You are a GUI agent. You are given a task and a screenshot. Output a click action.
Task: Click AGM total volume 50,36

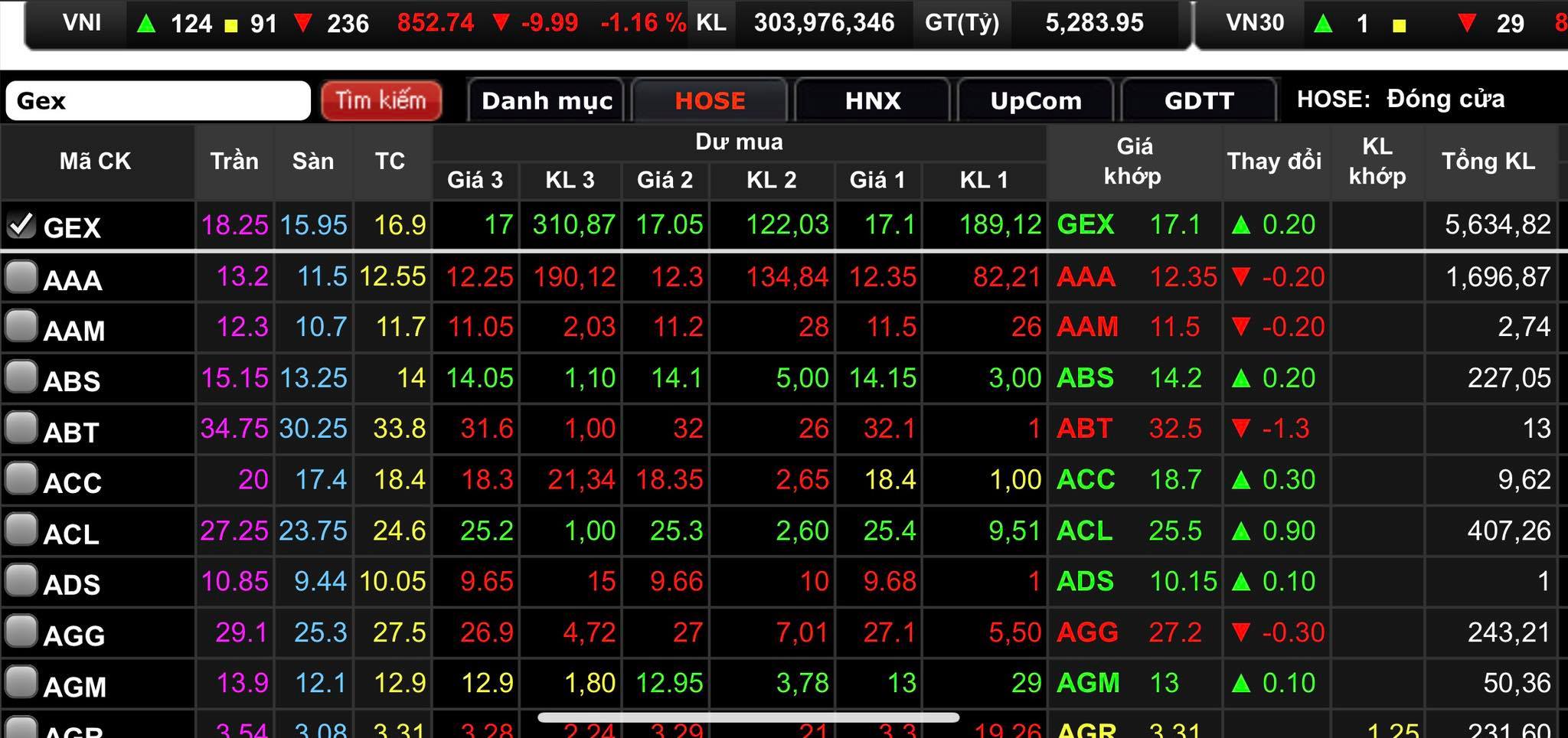pyautogui.click(x=1517, y=683)
